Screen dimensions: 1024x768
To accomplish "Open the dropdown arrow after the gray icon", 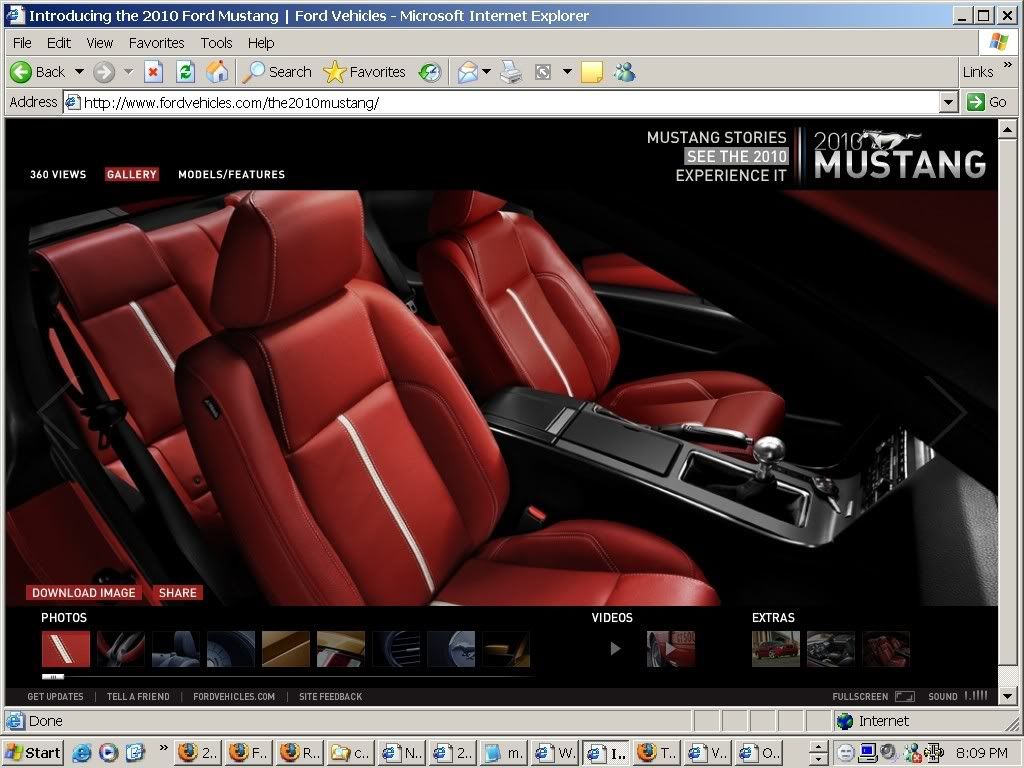I will (x=567, y=72).
